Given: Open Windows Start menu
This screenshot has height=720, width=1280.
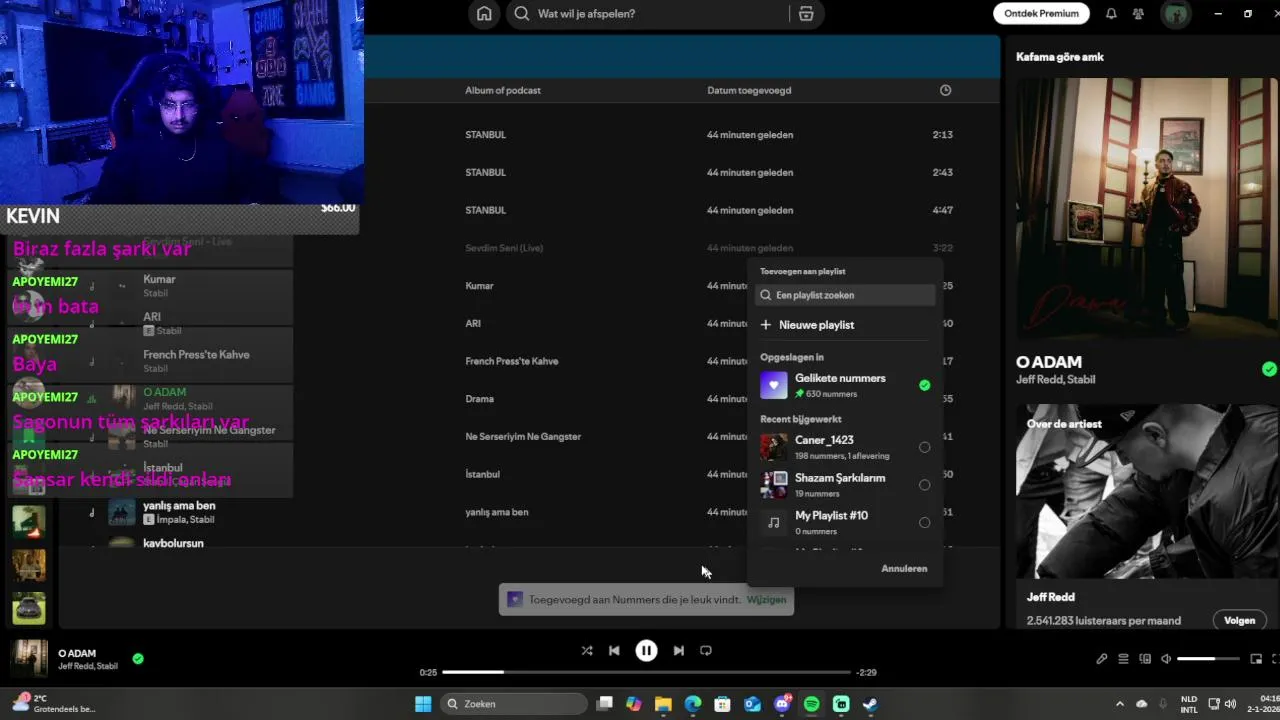Looking at the screenshot, I should tap(423, 704).
